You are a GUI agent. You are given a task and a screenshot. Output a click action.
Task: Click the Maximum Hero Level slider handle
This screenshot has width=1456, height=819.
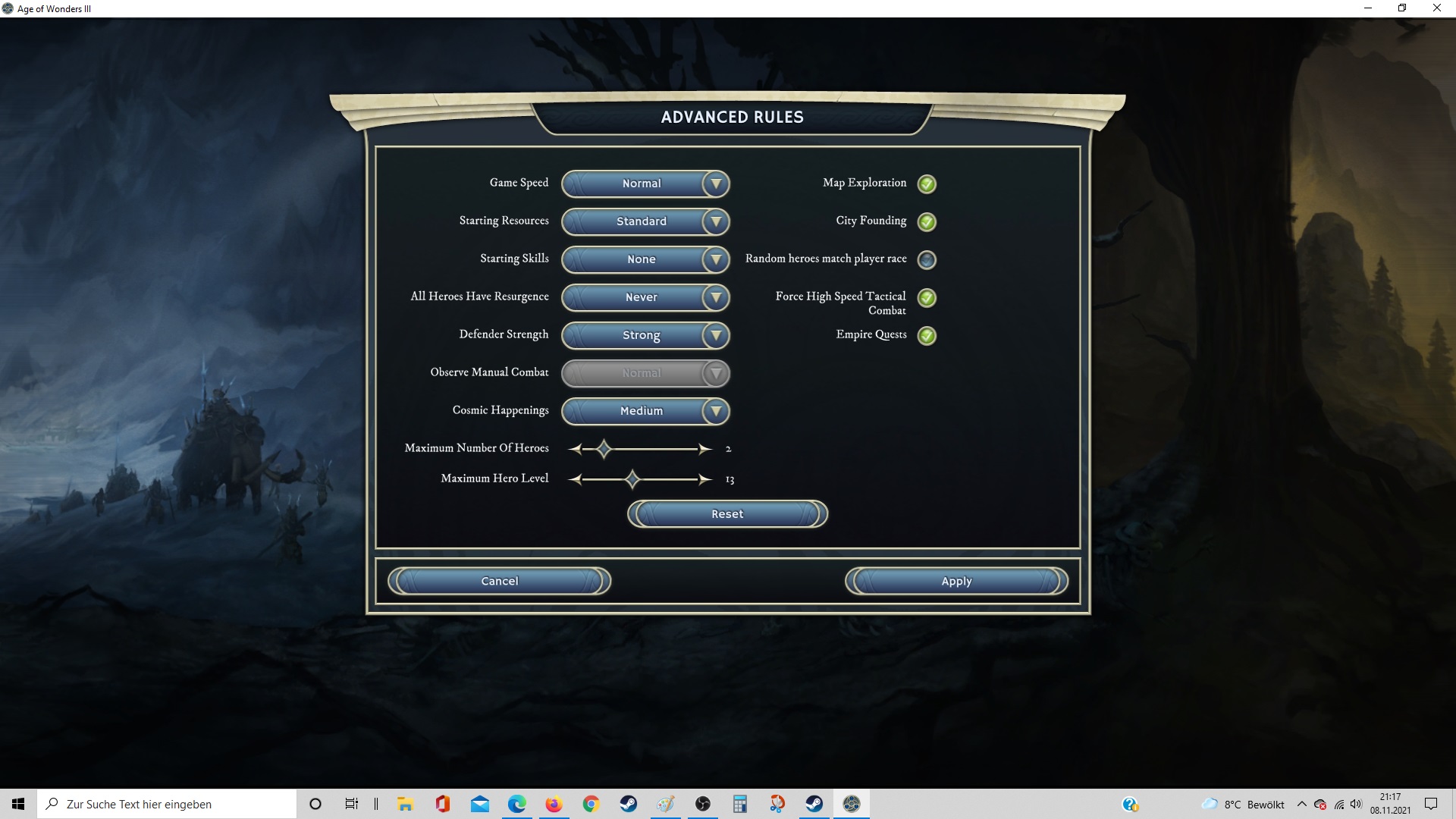pos(632,479)
